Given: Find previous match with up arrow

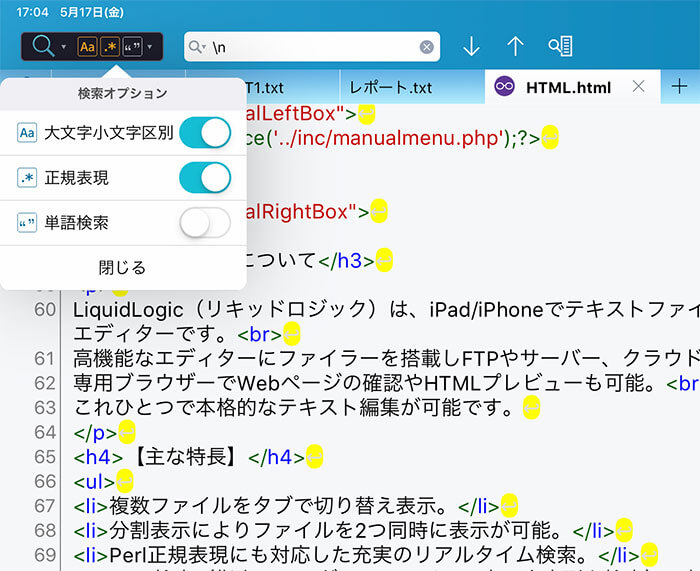Looking at the screenshot, I should 515,46.
